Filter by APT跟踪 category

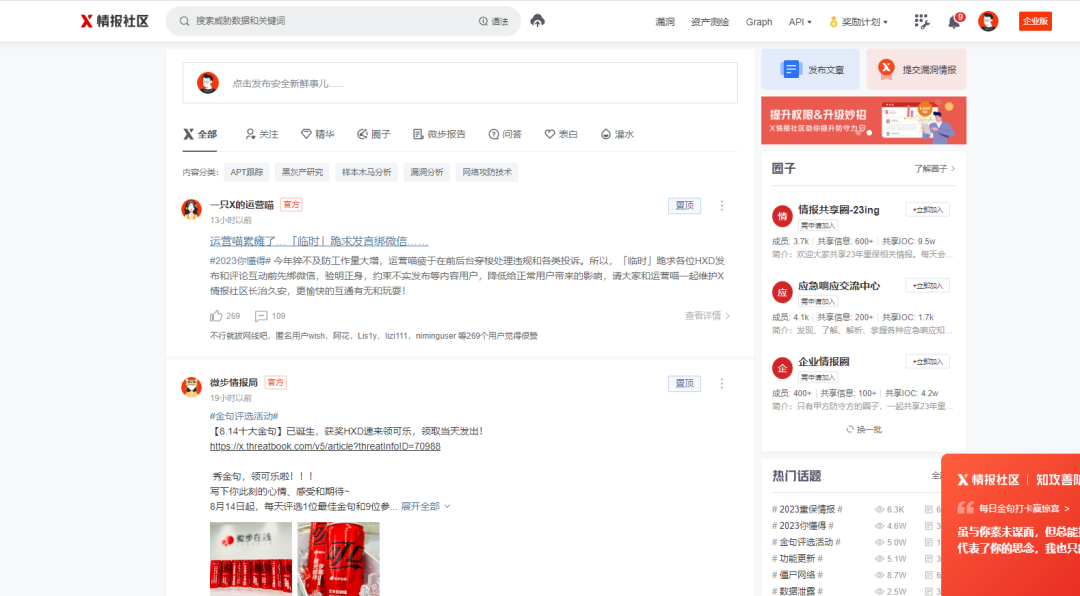247,172
